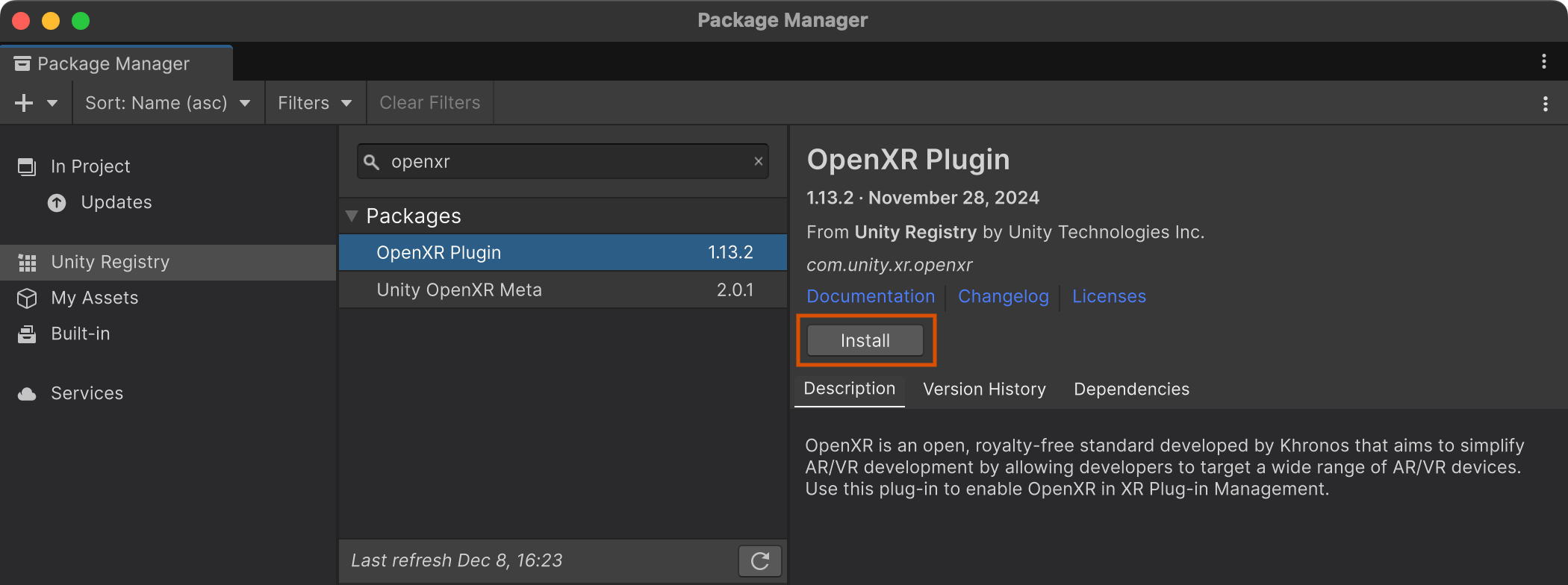The width and height of the screenshot is (1568, 585).
Task: Click the refresh package list icon
Action: click(x=760, y=561)
